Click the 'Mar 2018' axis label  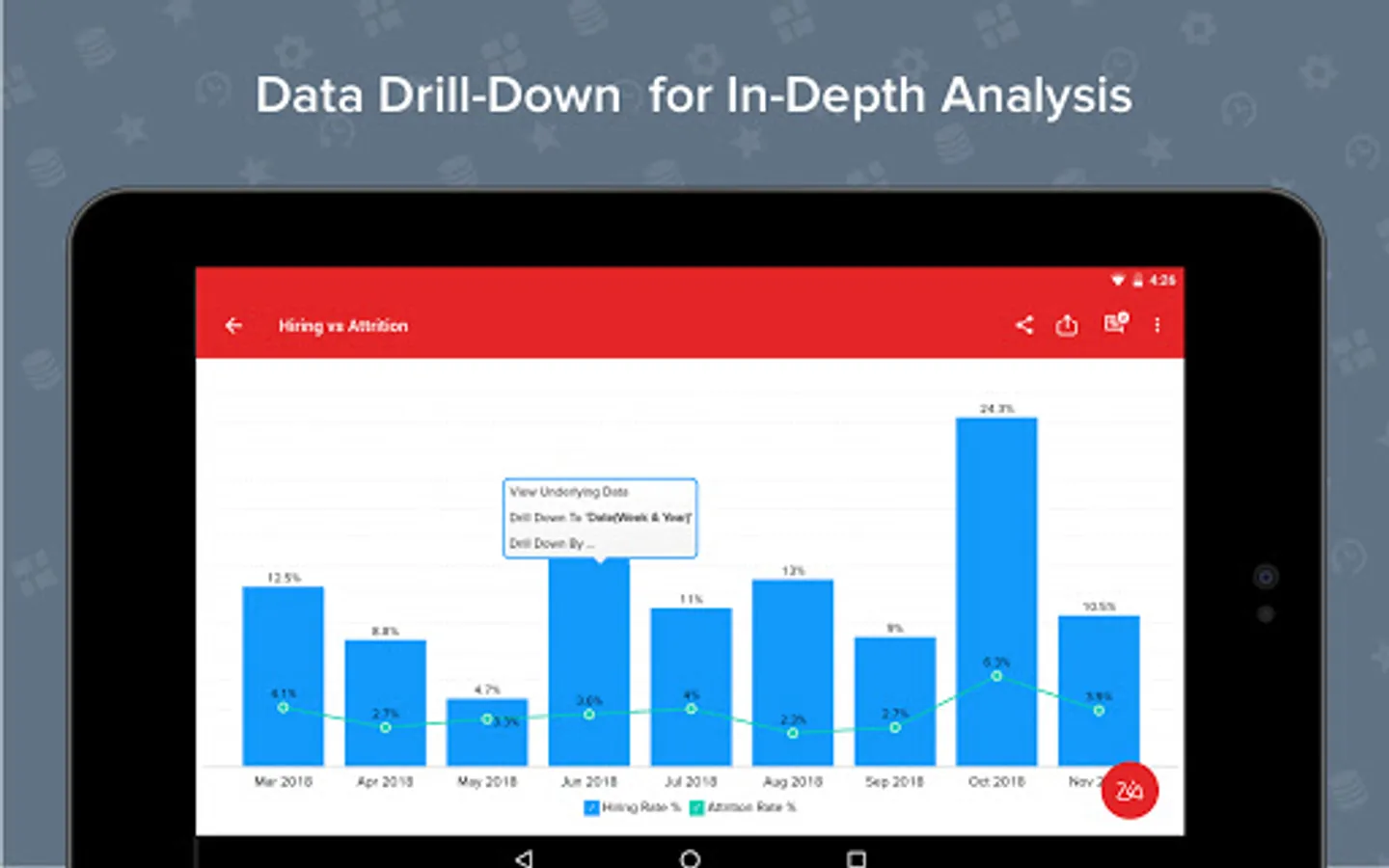coord(283,781)
